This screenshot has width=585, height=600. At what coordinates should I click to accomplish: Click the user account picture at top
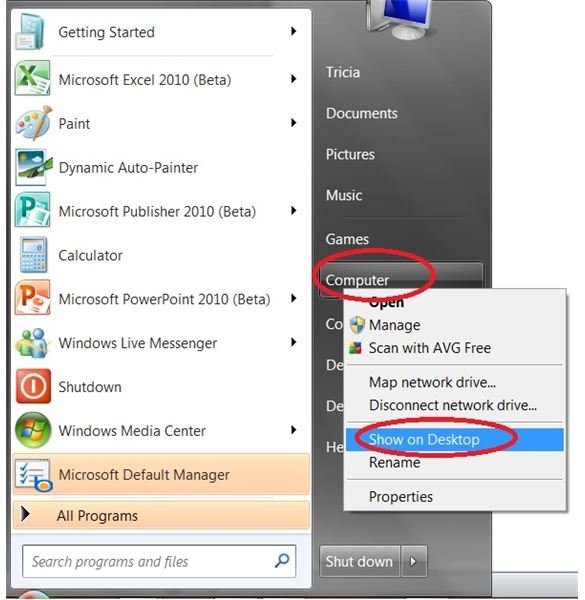402,19
